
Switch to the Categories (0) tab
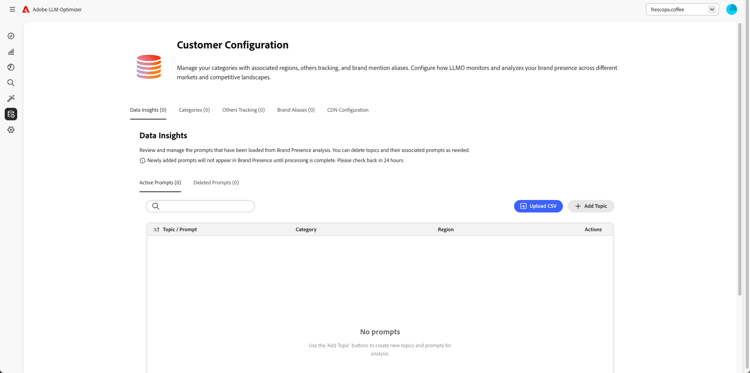[194, 110]
